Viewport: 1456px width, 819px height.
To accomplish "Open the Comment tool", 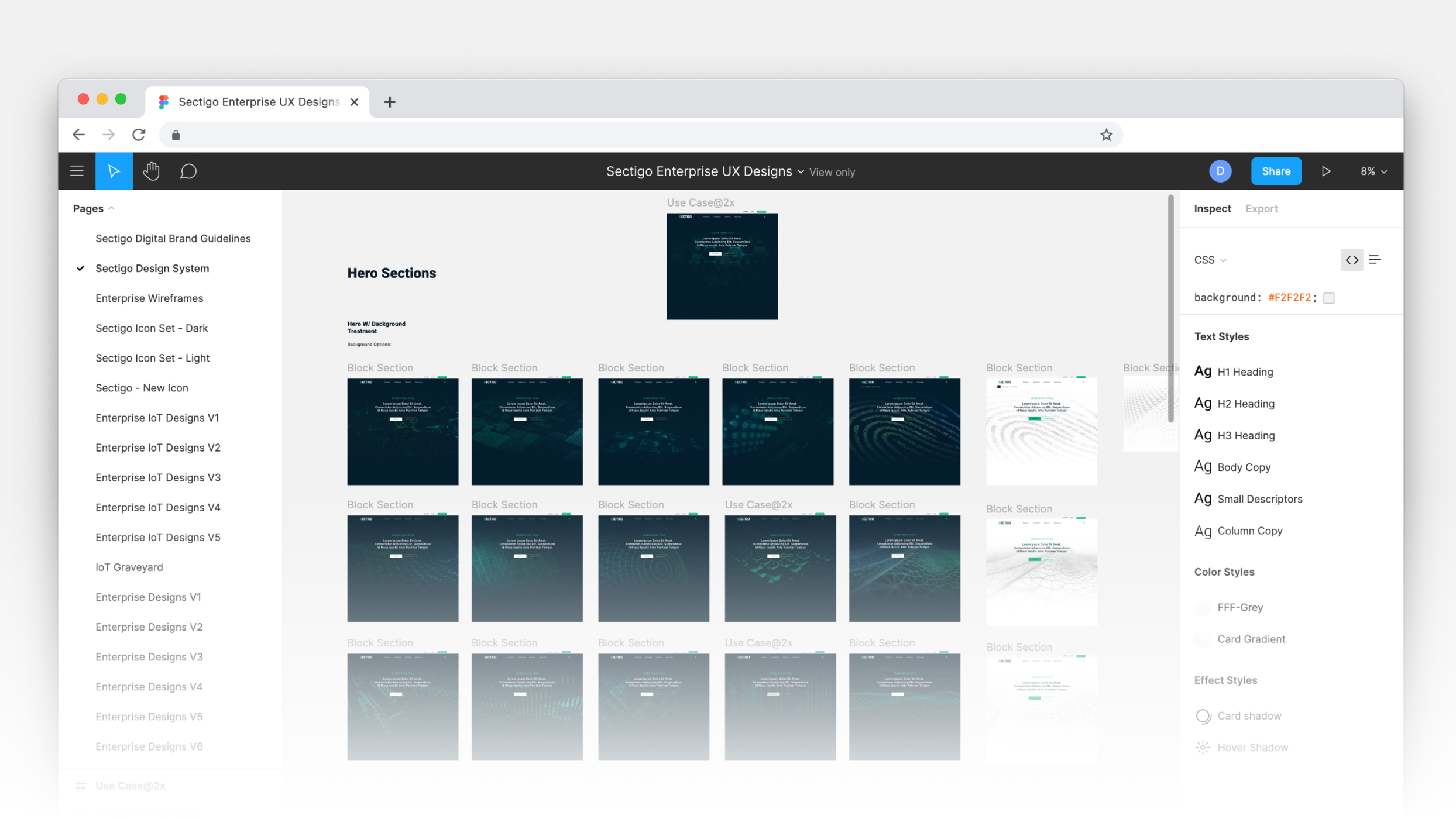I will 188,170.
